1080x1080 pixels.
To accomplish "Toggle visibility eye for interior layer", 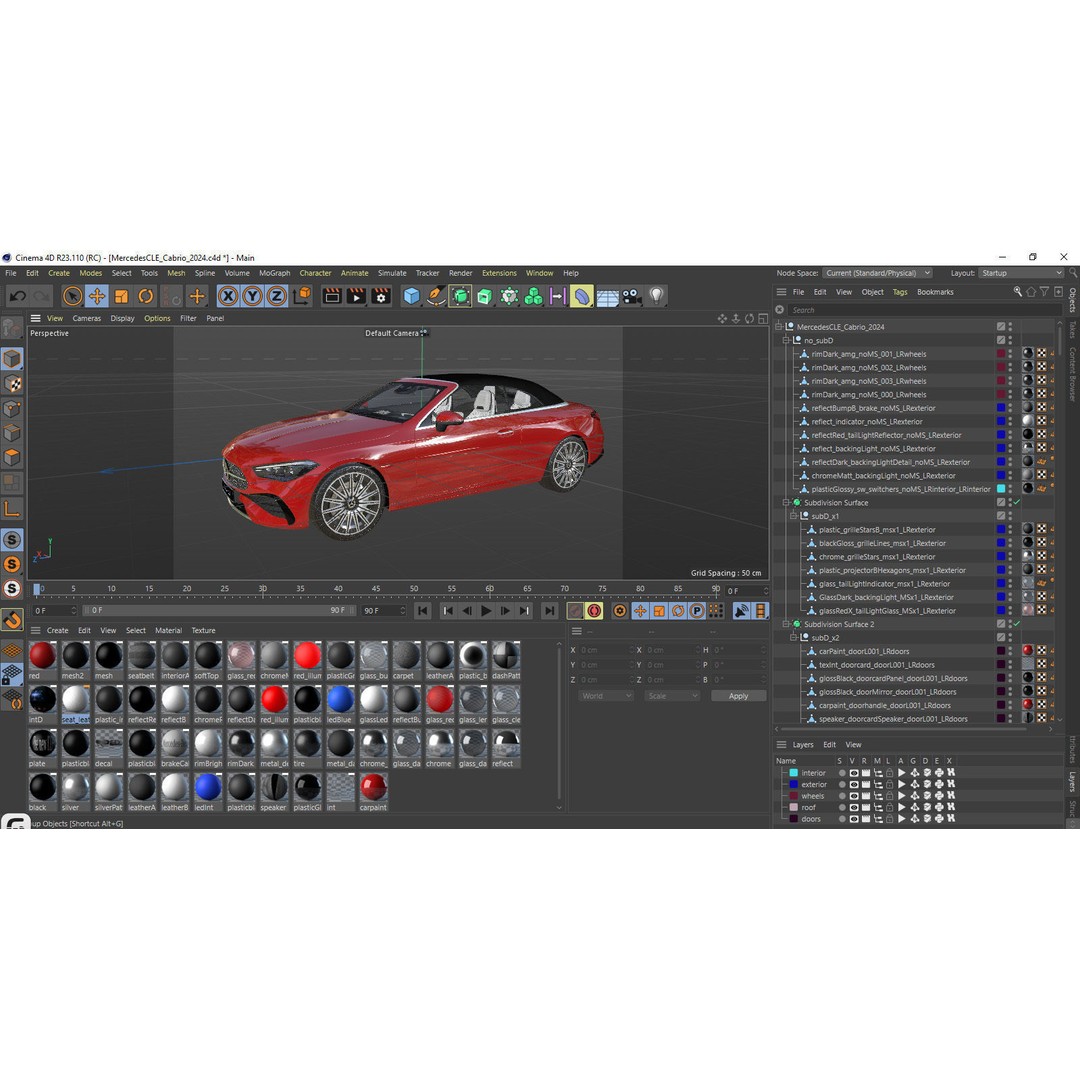I will point(854,773).
